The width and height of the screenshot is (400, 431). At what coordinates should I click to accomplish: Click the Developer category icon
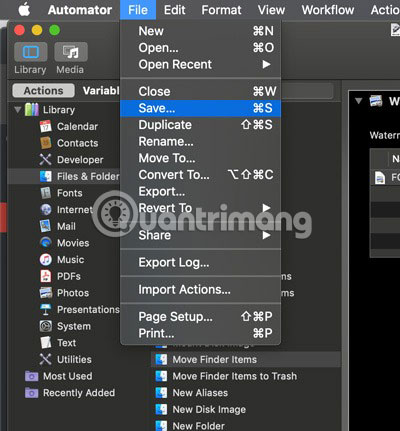click(x=46, y=160)
